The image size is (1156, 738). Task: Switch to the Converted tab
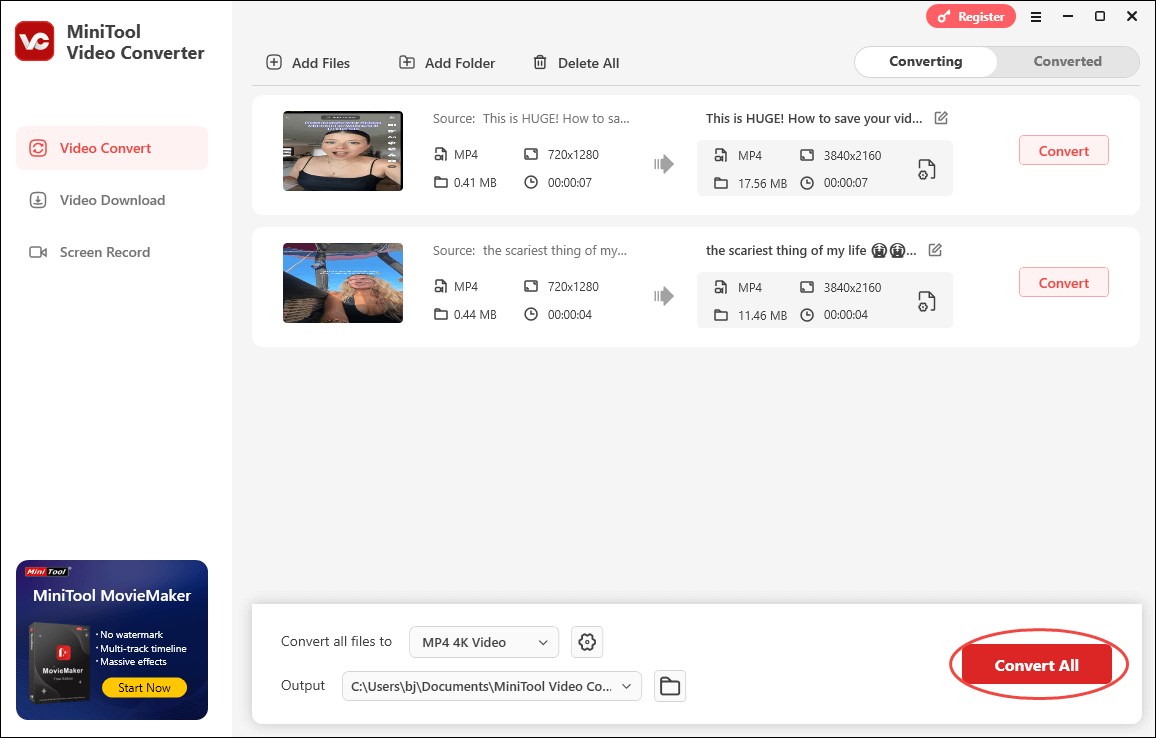tap(1068, 62)
